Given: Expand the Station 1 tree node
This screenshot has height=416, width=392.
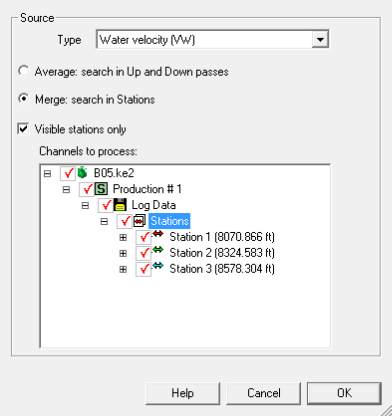Looking at the screenshot, I should point(123,237).
